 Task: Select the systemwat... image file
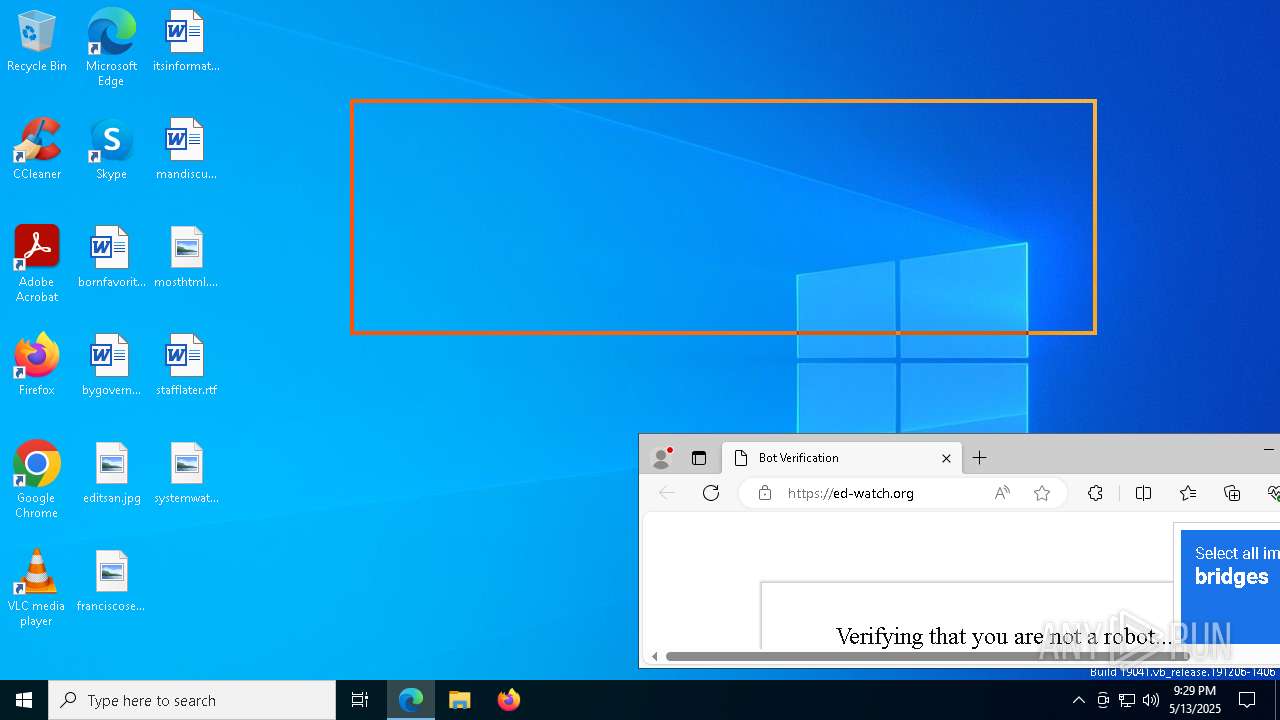186,473
